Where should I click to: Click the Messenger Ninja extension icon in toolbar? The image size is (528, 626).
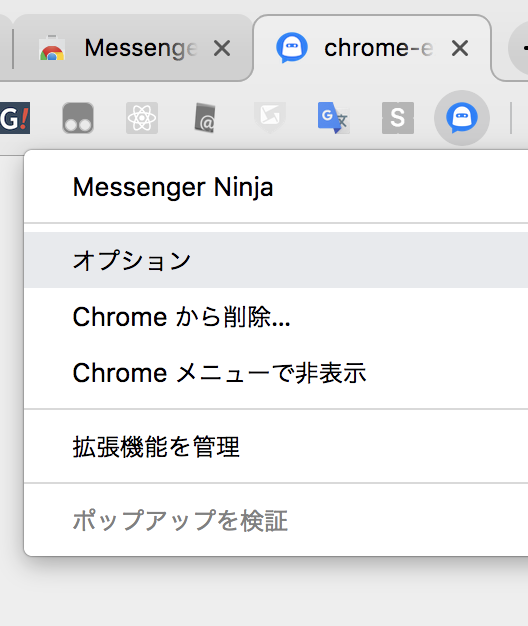click(x=462, y=118)
